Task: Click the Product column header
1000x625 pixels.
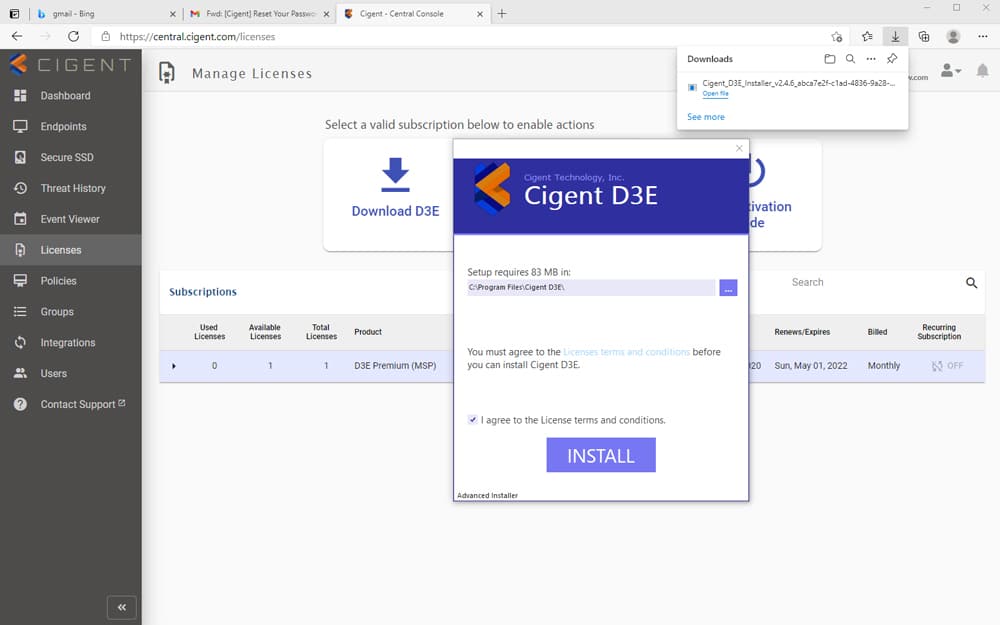Action: pyautogui.click(x=368, y=332)
